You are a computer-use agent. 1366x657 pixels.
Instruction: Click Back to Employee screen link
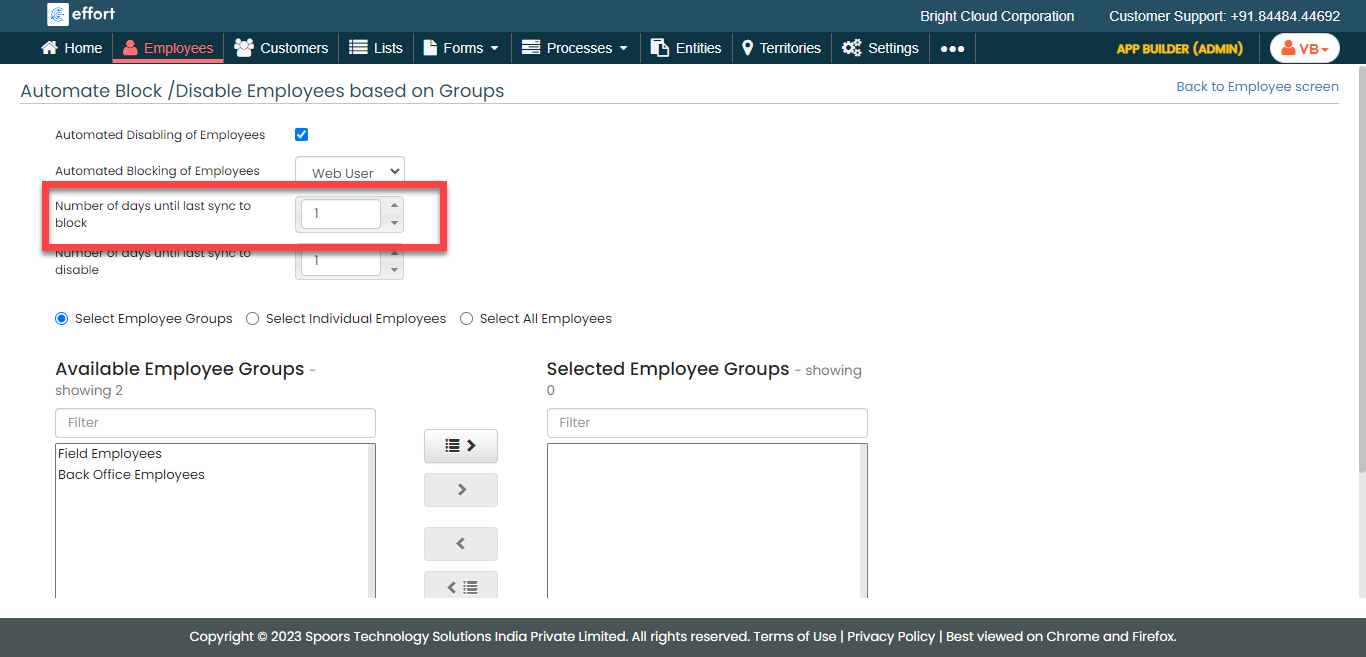tap(1257, 87)
